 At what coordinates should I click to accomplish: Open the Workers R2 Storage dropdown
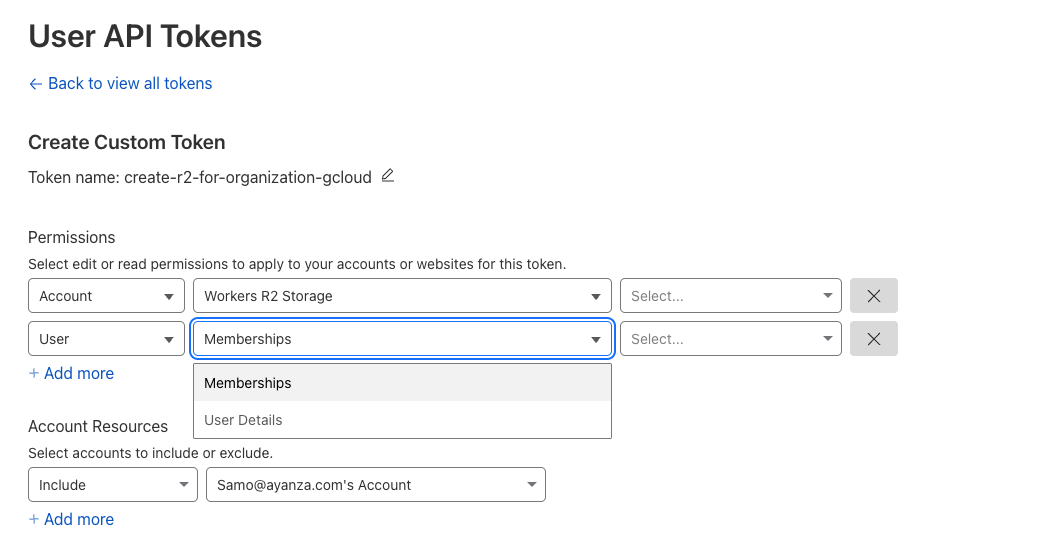click(x=401, y=296)
